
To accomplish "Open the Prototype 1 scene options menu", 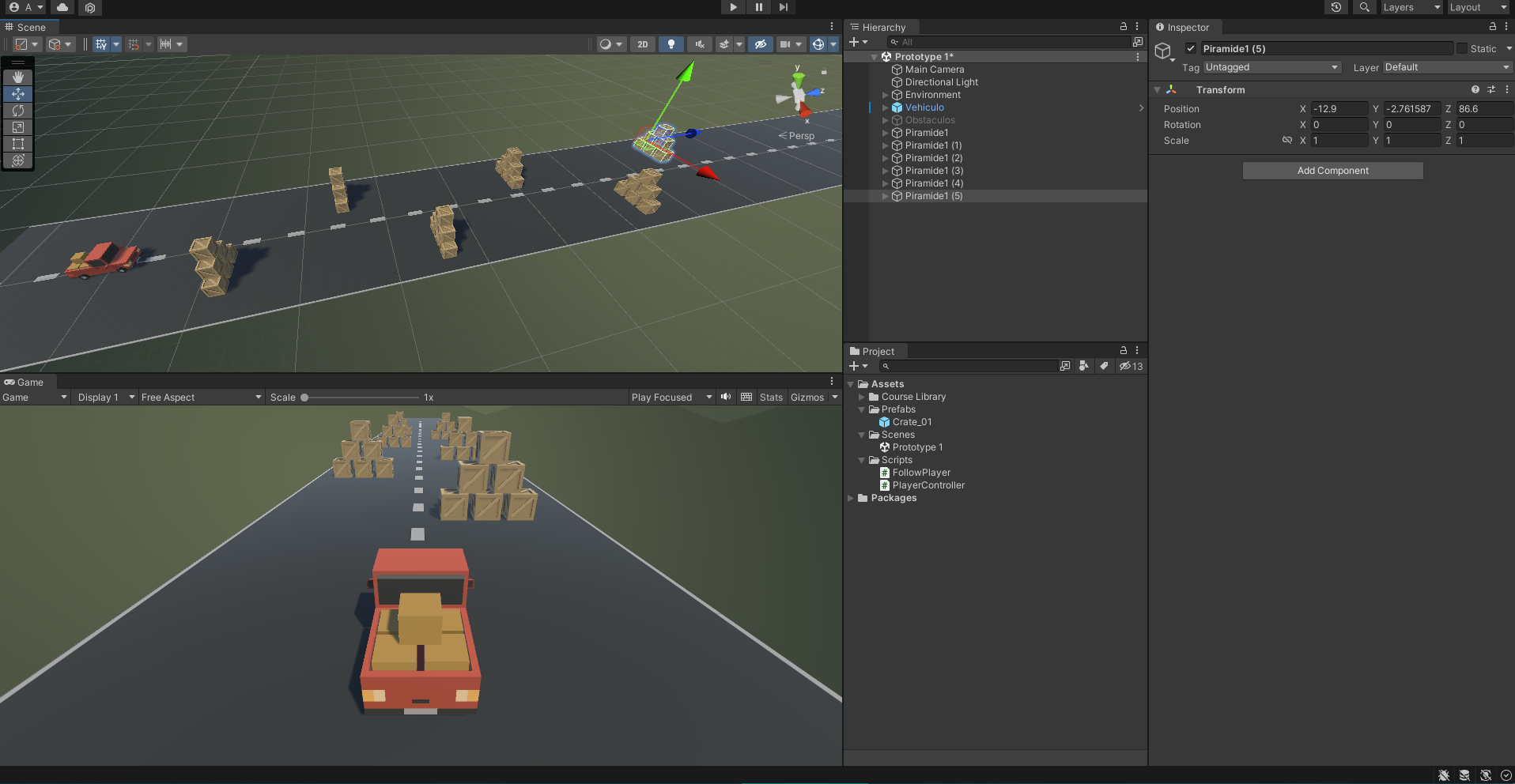I will point(1138,57).
